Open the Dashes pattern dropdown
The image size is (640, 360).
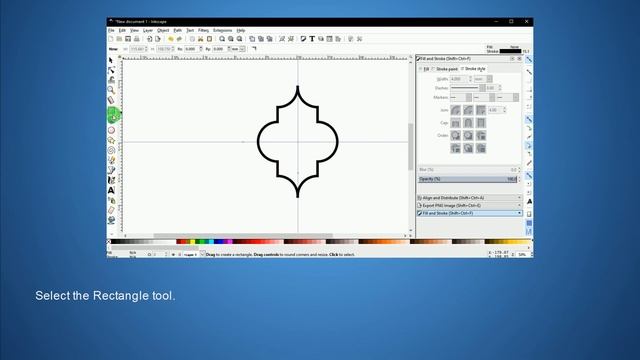pyautogui.click(x=468, y=88)
